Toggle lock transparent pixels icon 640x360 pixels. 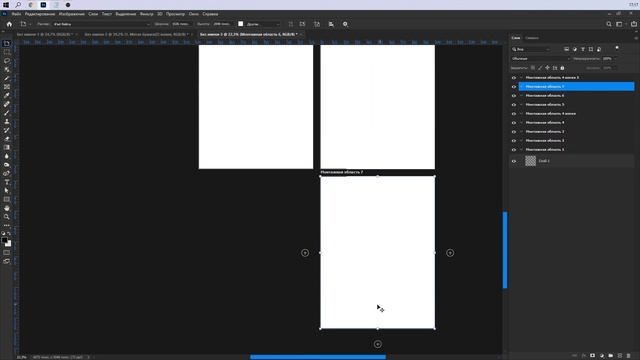point(533,68)
